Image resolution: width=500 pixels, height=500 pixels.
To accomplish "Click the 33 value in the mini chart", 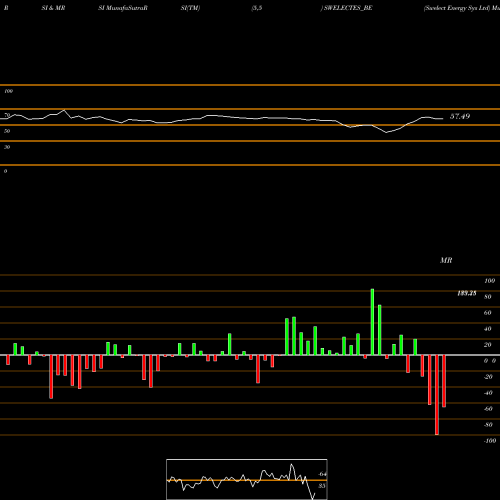I will (322, 486).
